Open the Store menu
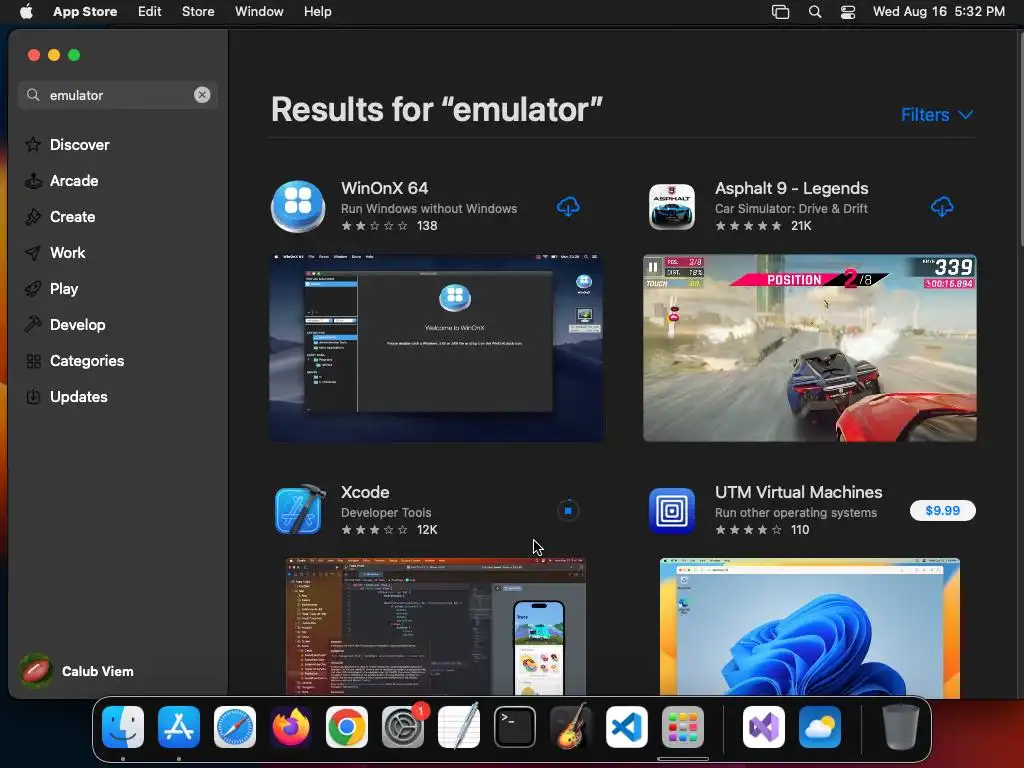Screen dimensions: 1024x768 [x=198, y=11]
